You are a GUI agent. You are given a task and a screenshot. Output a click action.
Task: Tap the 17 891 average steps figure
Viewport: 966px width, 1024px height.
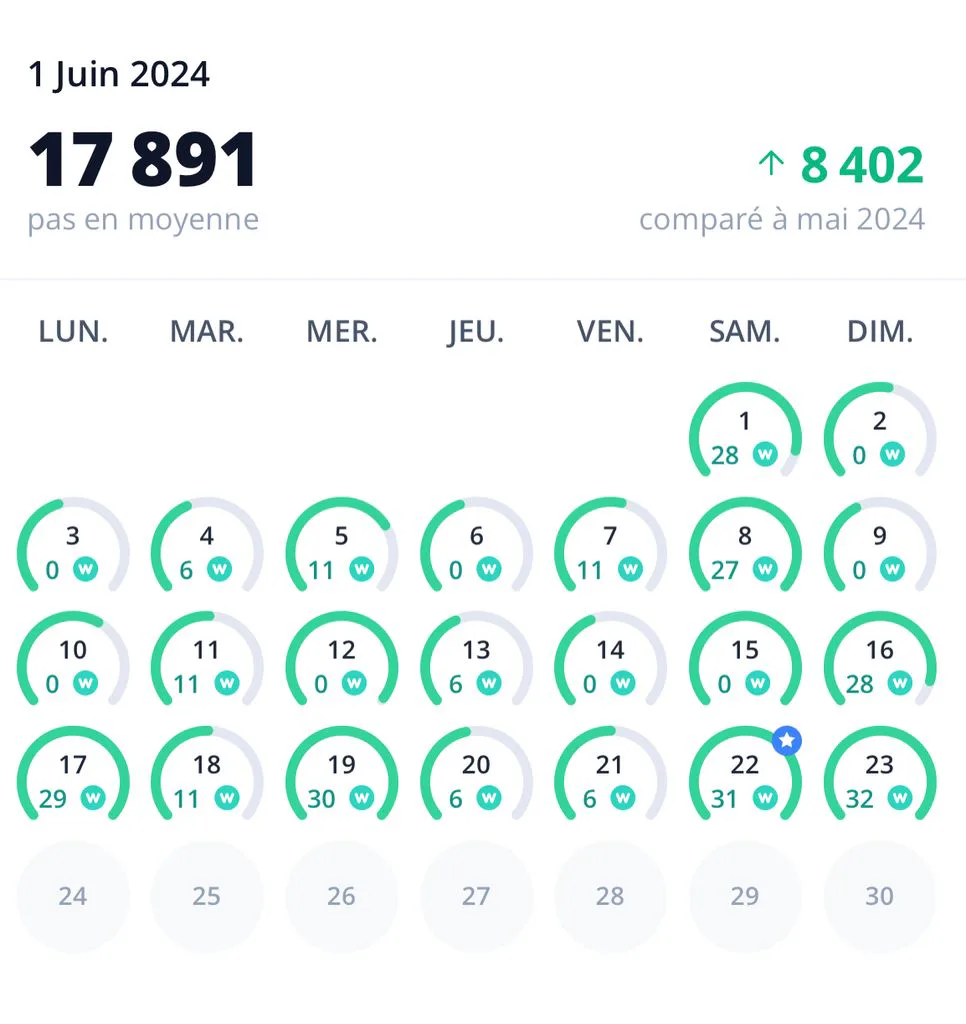(143, 159)
